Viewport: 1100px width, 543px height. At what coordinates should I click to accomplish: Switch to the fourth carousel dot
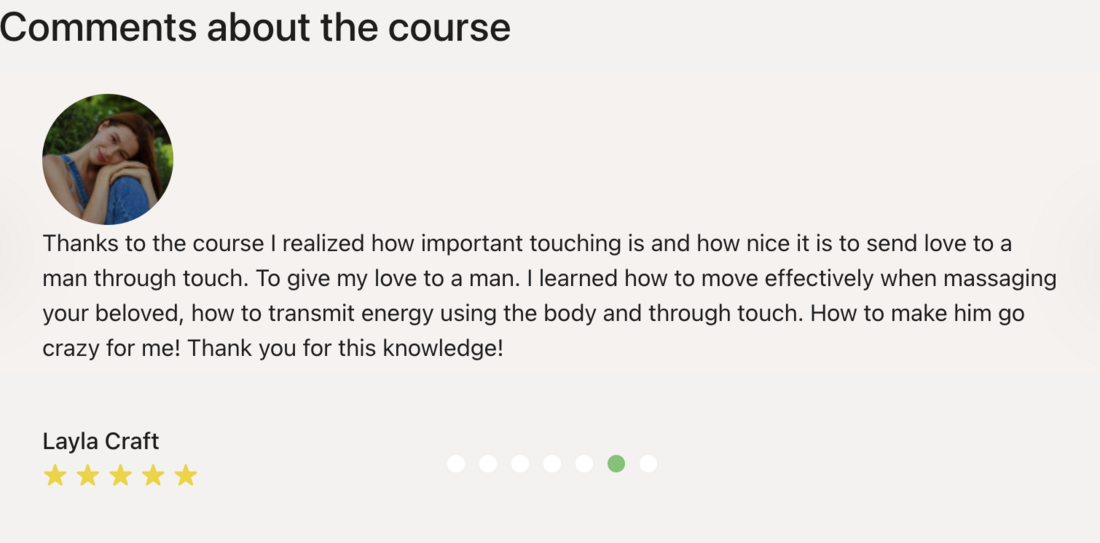click(552, 464)
